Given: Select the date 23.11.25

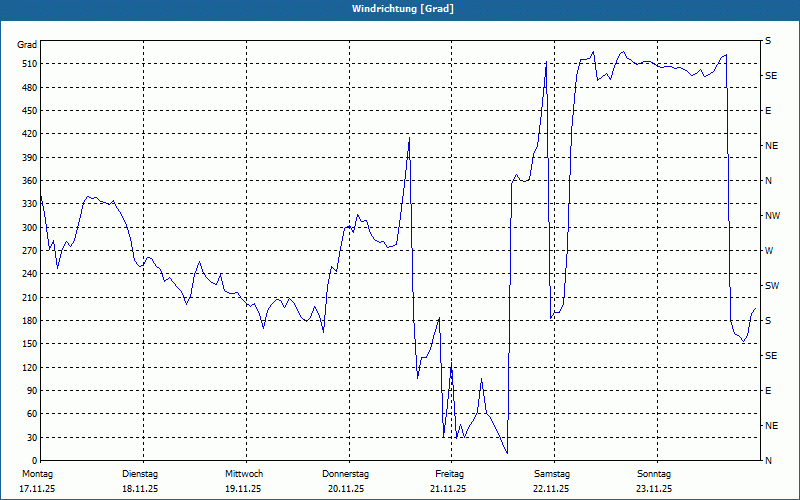Looking at the screenshot, I should pyautogui.click(x=654, y=489).
